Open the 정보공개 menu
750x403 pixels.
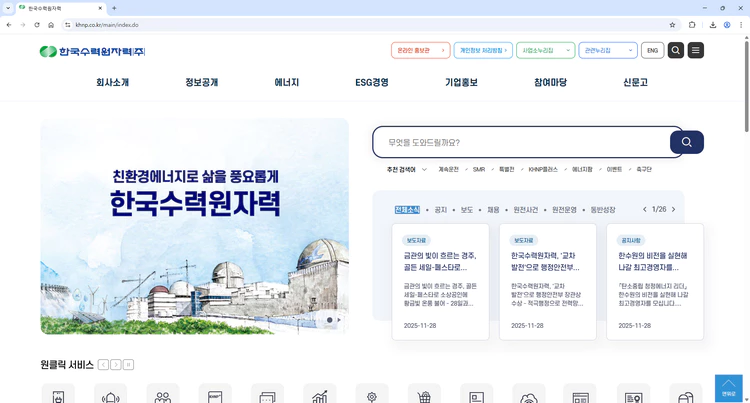coord(201,82)
